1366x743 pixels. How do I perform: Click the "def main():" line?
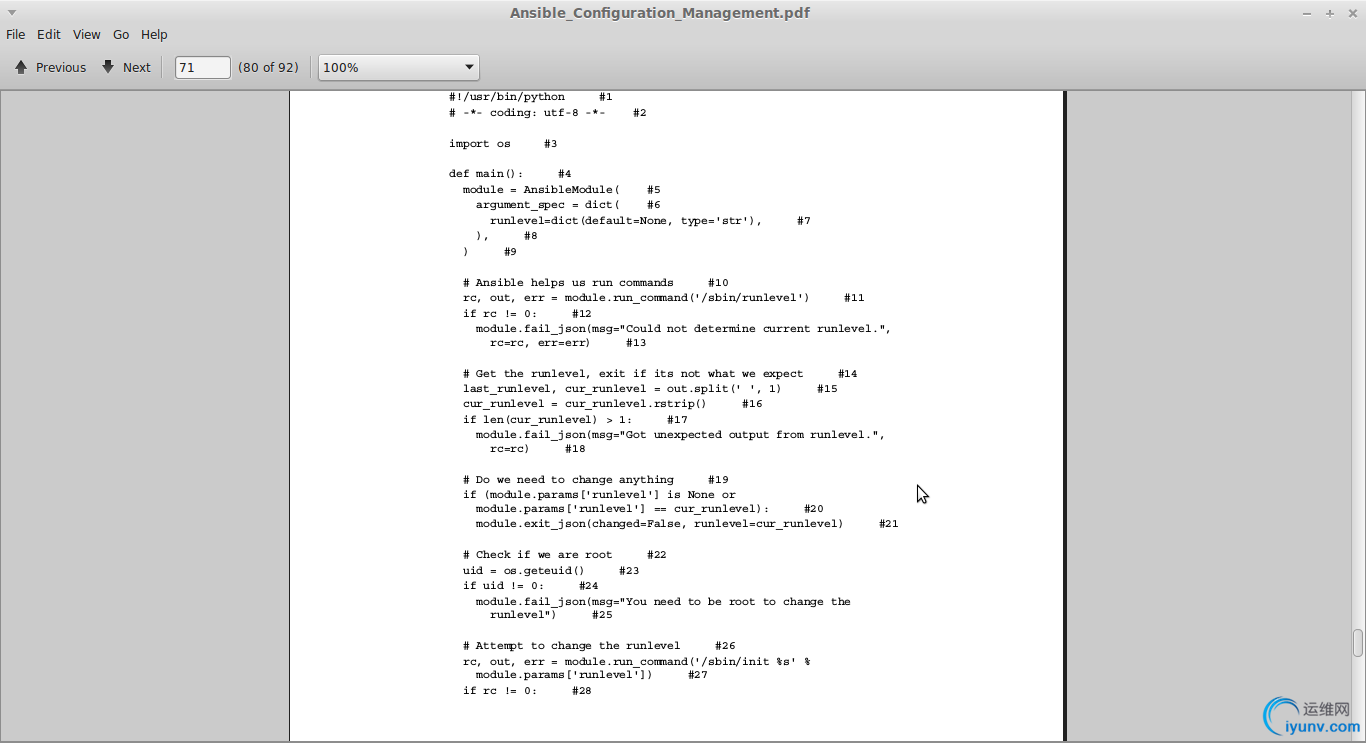pos(510,174)
